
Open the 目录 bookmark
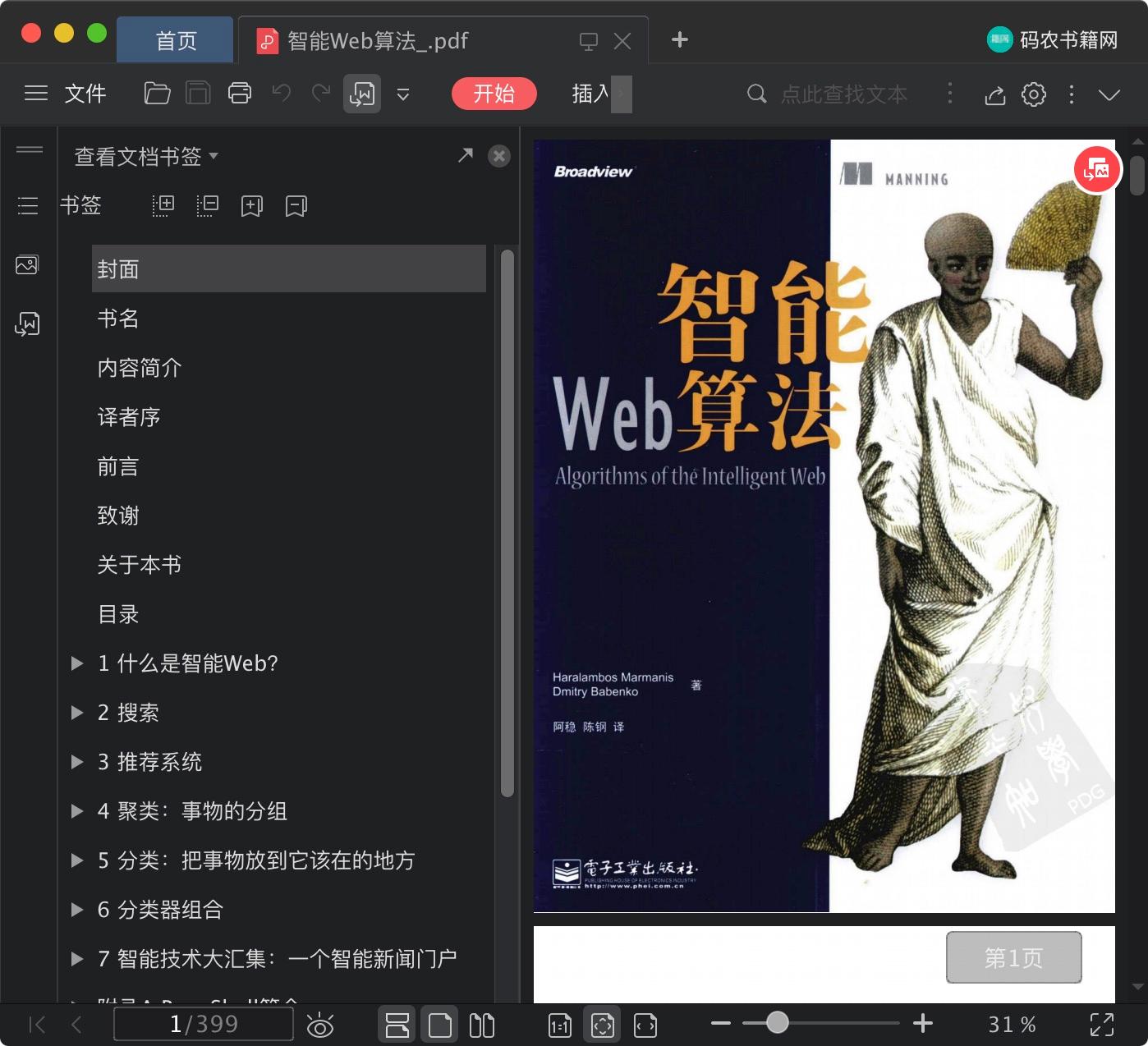(118, 614)
